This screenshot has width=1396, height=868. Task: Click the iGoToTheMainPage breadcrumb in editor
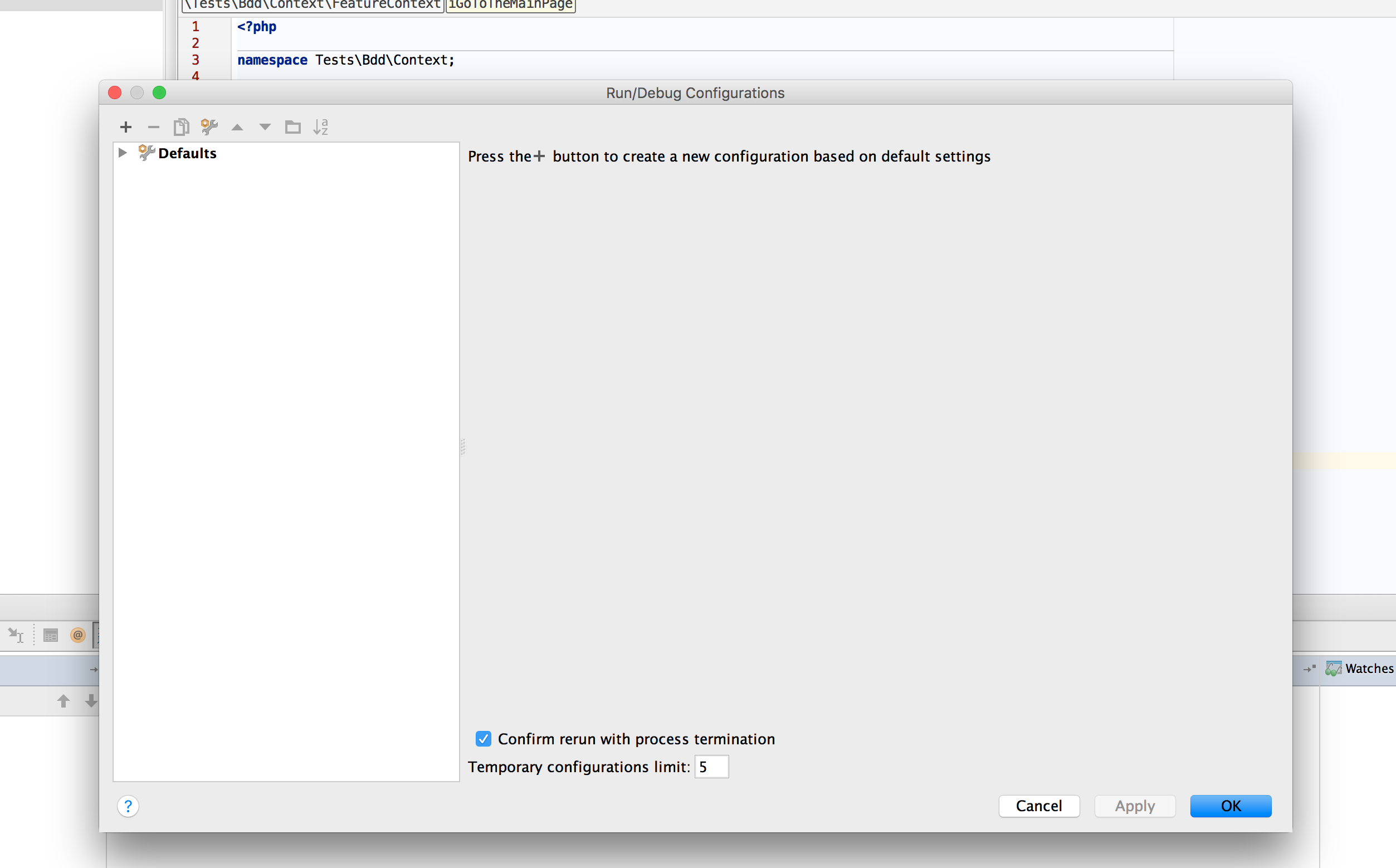pos(510,4)
